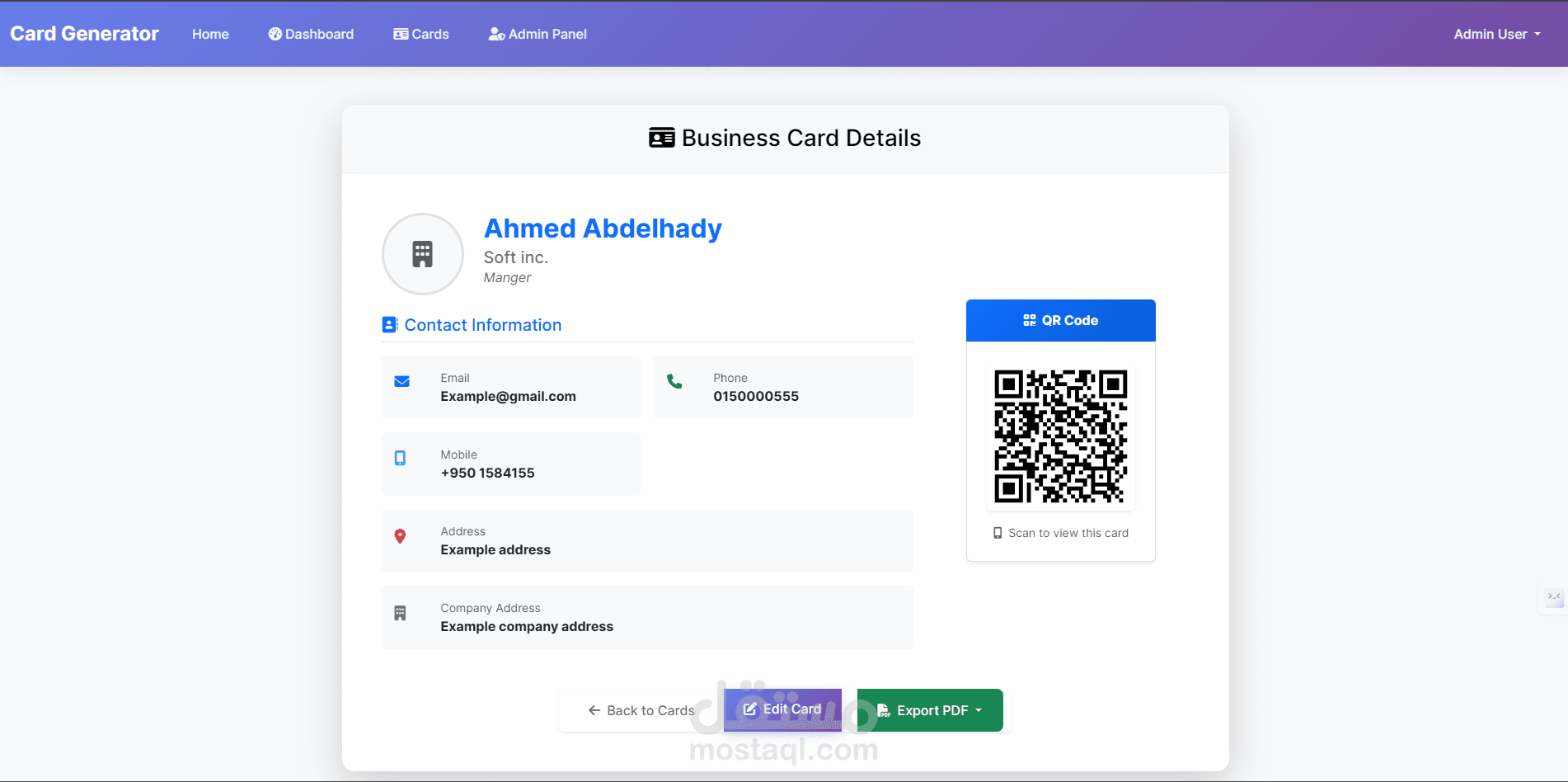The height and width of the screenshot is (782, 1568).
Task: Click the Company Address building icon
Action: coord(400,613)
